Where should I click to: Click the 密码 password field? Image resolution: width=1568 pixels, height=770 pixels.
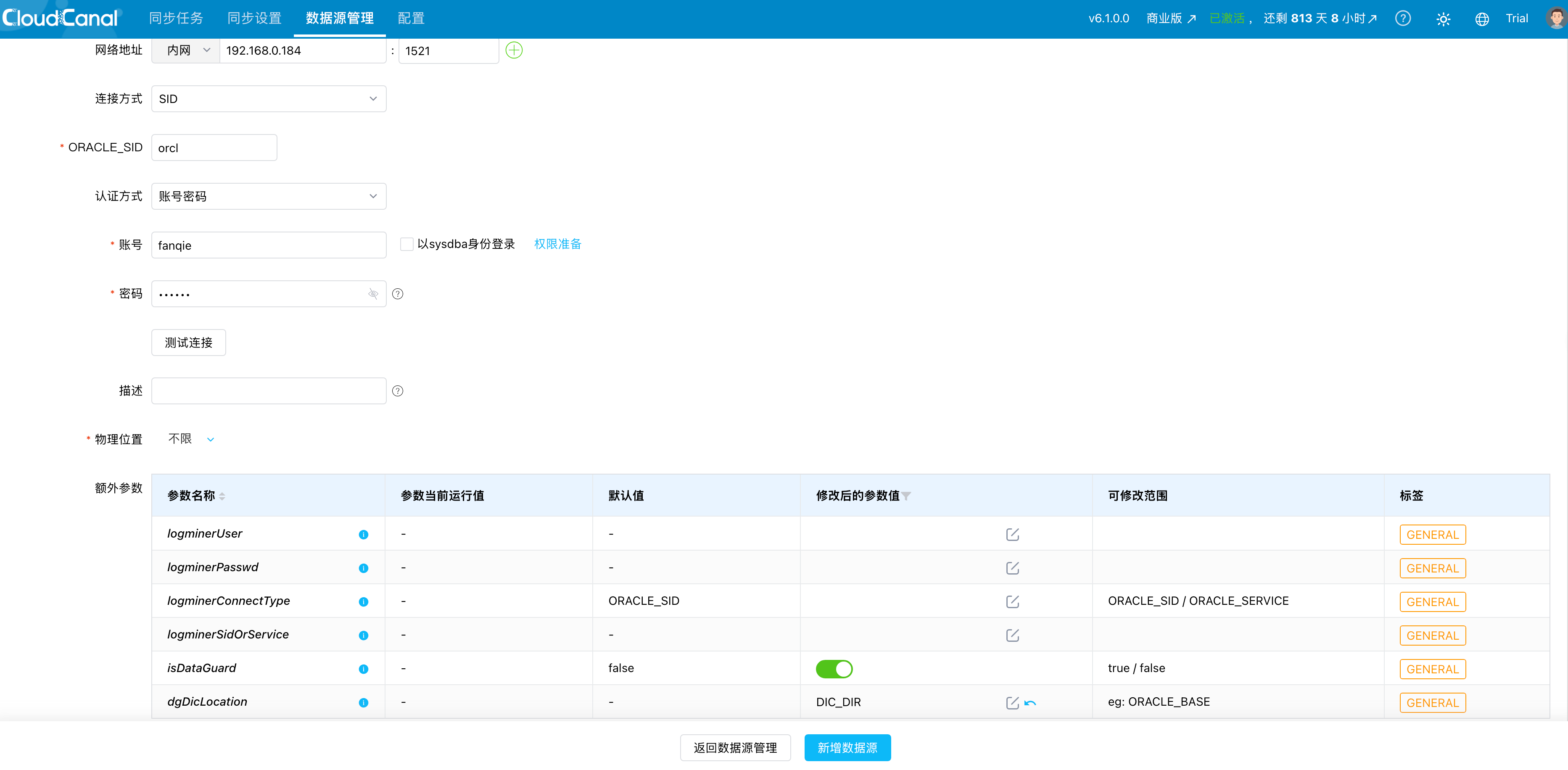coord(269,294)
